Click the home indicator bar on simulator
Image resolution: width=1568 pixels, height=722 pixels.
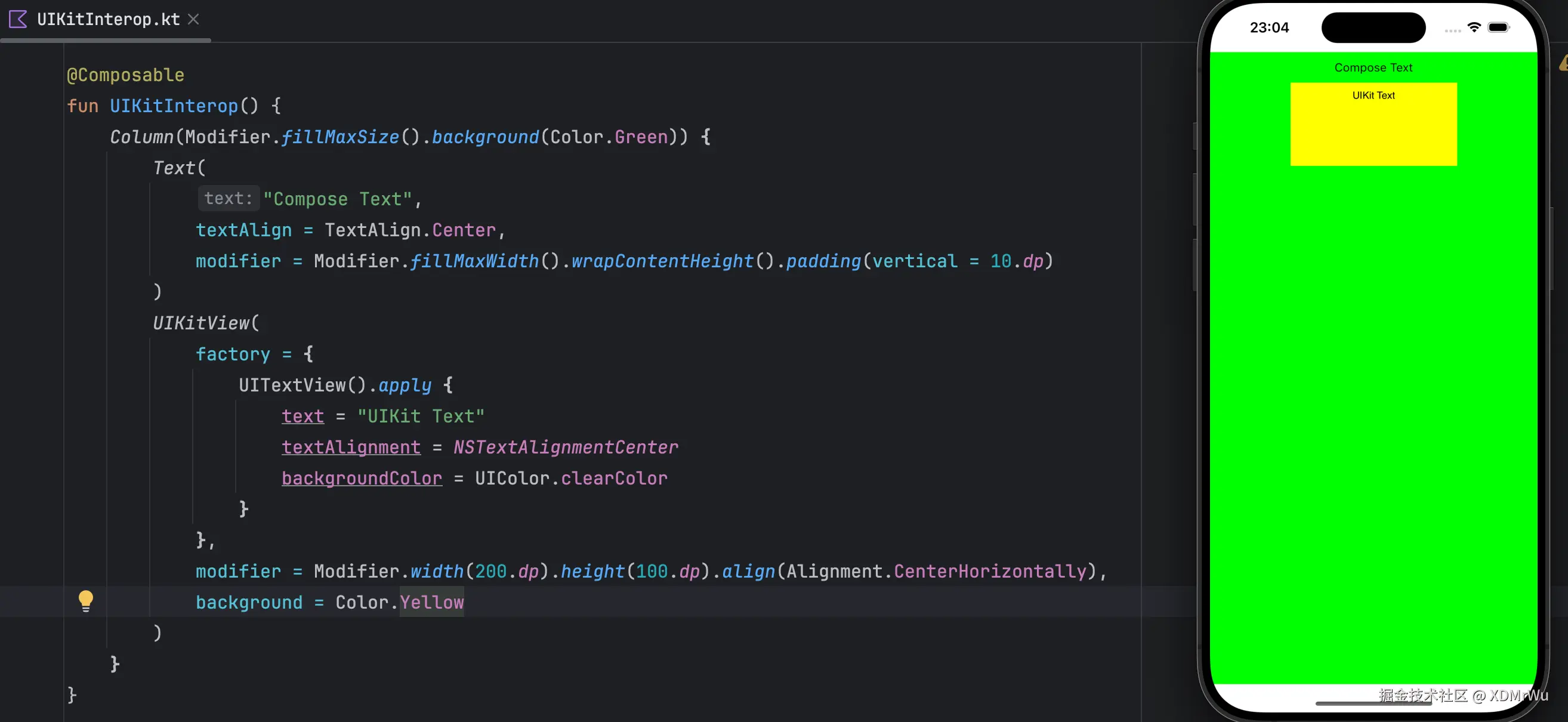click(x=1373, y=703)
